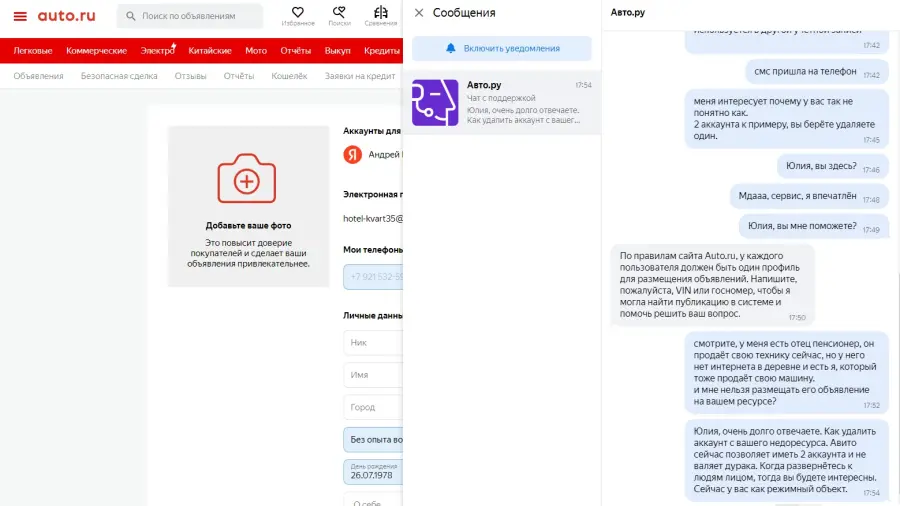Click message 'меня интересует почему у вас'

tap(786, 119)
